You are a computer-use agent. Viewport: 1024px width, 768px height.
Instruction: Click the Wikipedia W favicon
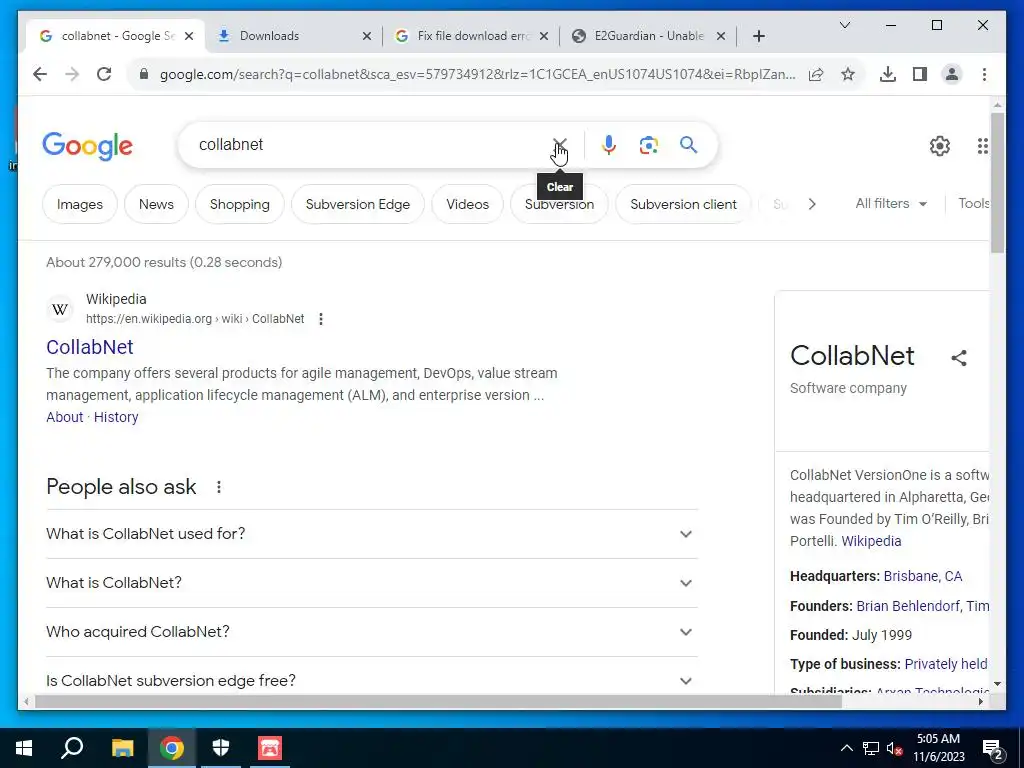pos(60,309)
